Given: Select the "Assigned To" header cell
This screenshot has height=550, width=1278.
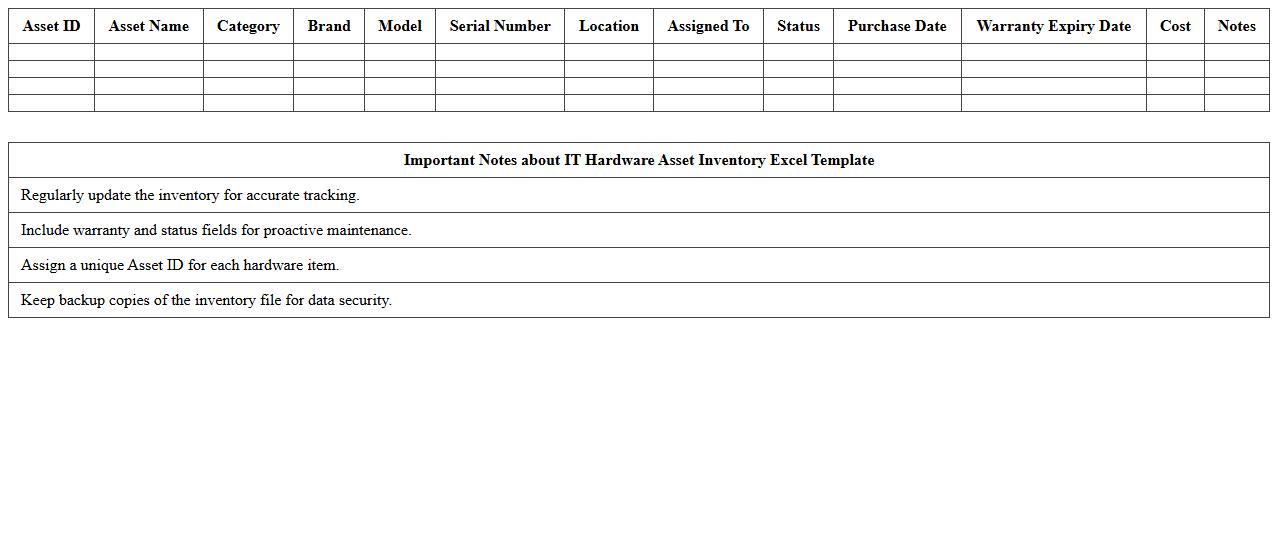Looking at the screenshot, I should (708, 26).
